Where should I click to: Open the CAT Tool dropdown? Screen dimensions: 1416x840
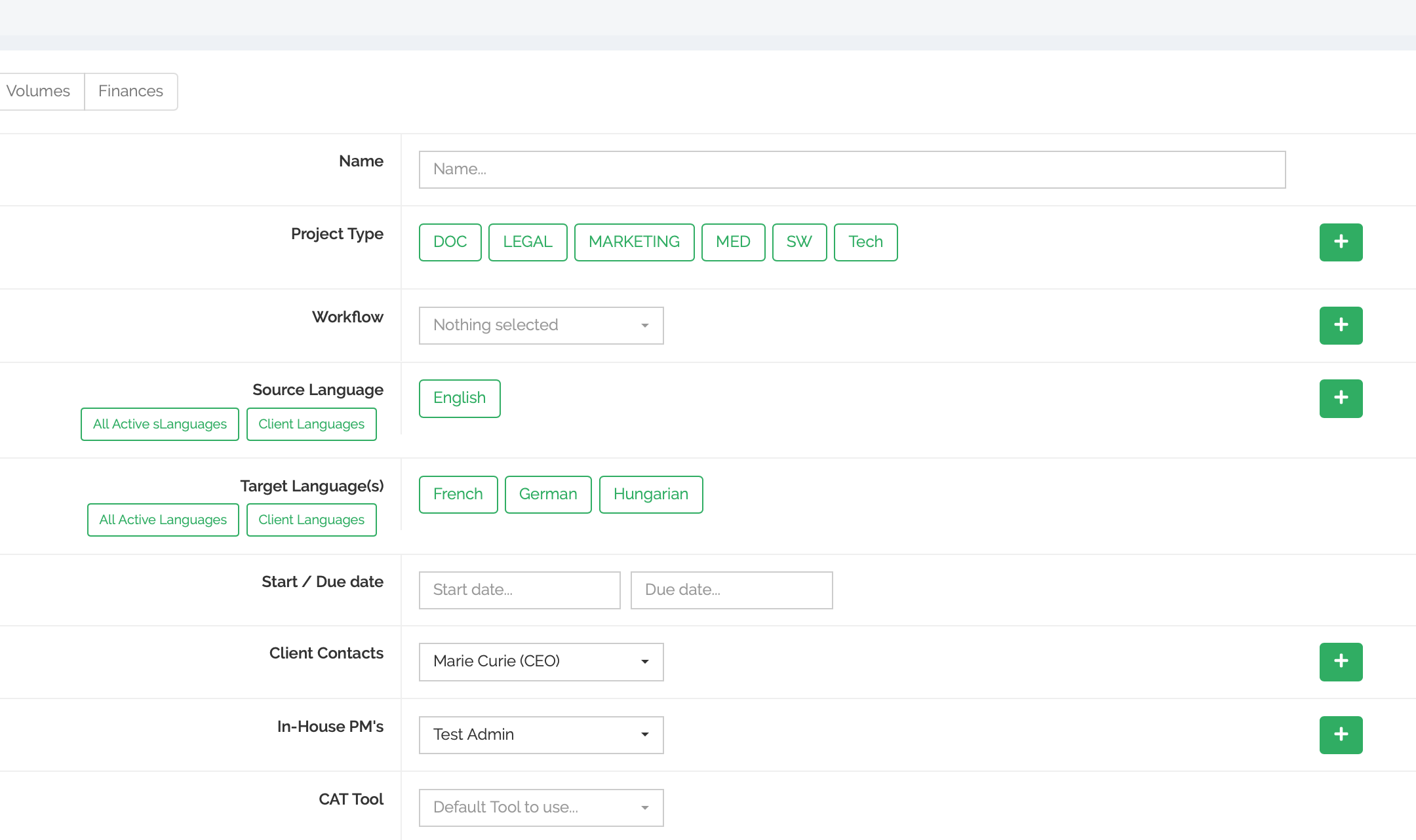pos(541,808)
